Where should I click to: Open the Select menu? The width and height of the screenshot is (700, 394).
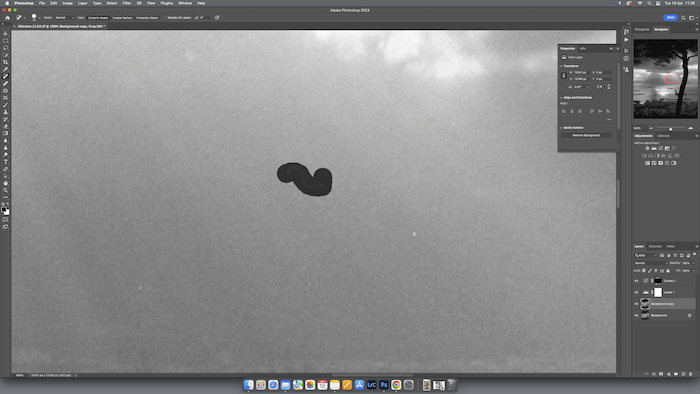(112, 3)
